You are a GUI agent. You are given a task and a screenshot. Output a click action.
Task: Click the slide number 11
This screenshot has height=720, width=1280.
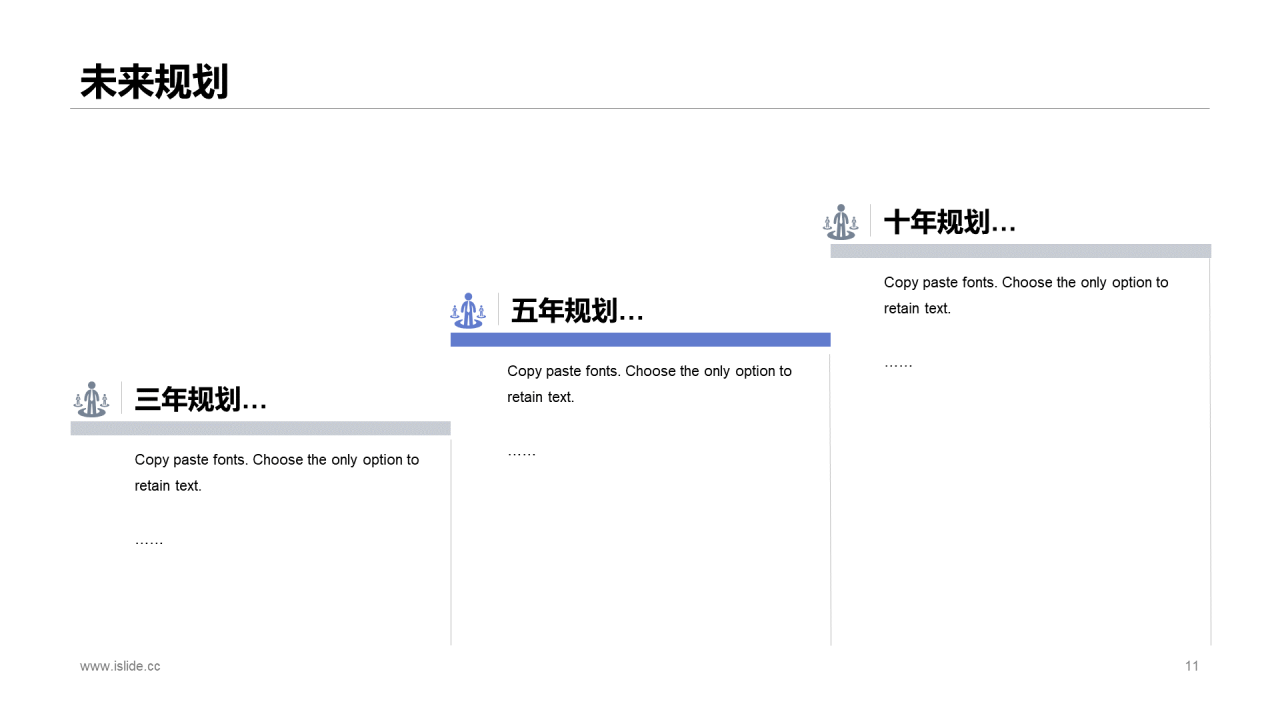(x=1191, y=666)
